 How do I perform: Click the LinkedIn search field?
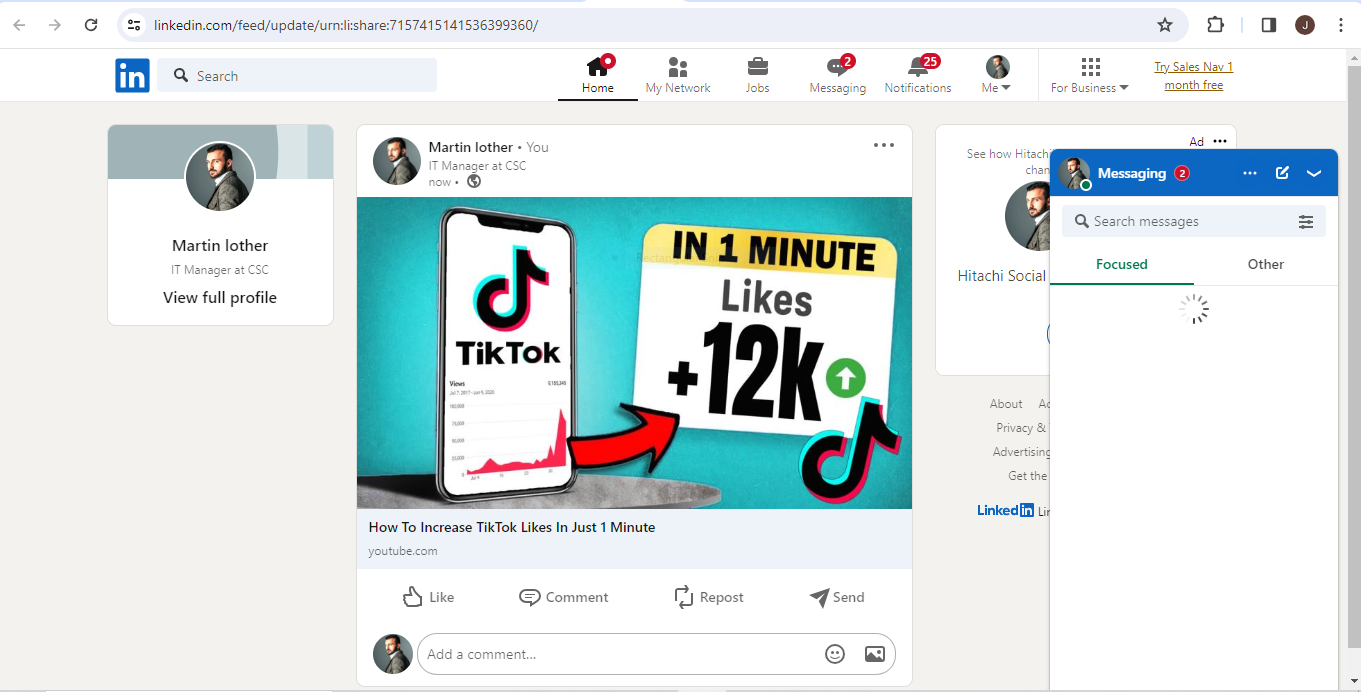coord(297,76)
